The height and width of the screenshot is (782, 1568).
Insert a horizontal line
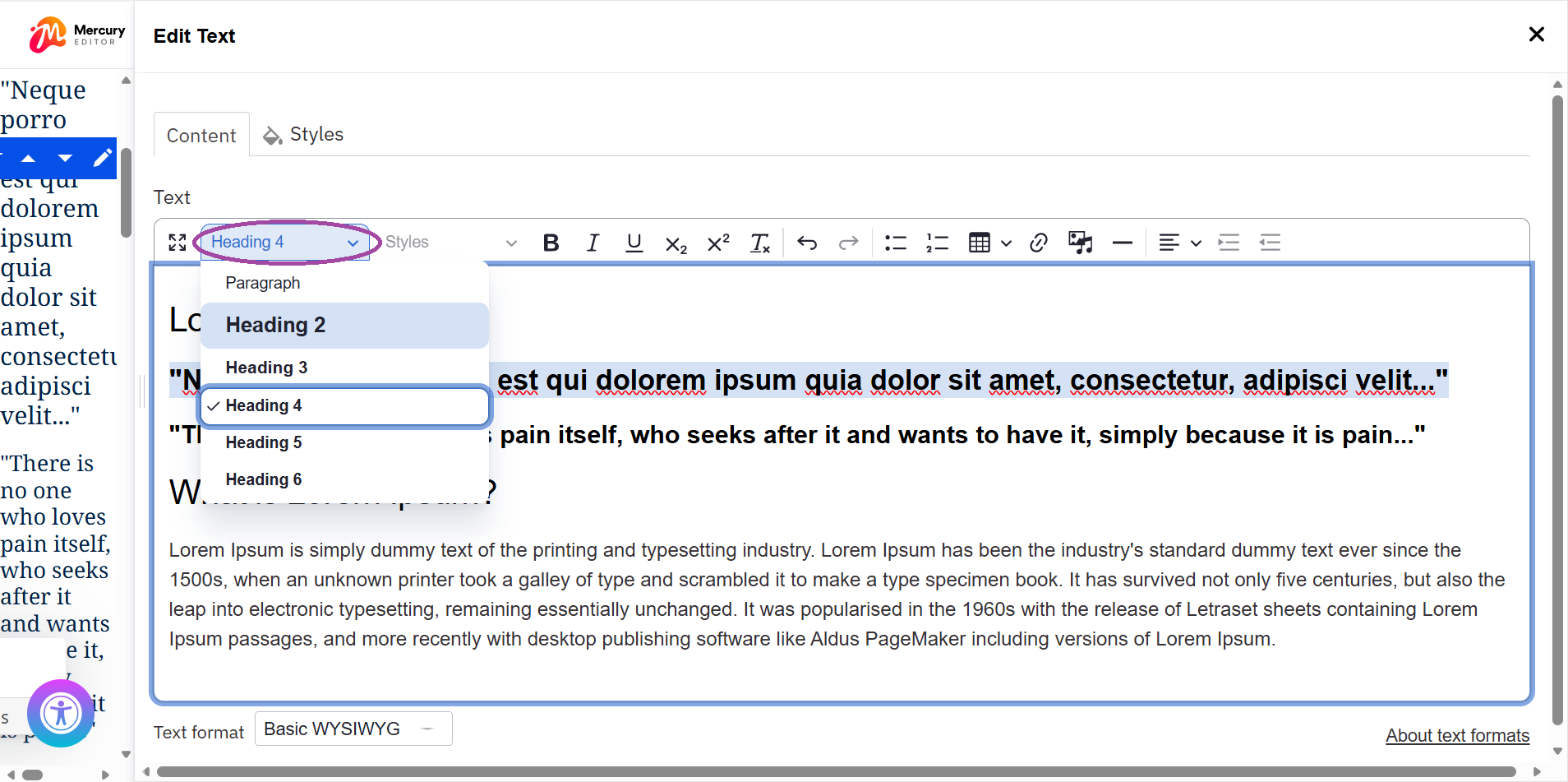[1122, 242]
